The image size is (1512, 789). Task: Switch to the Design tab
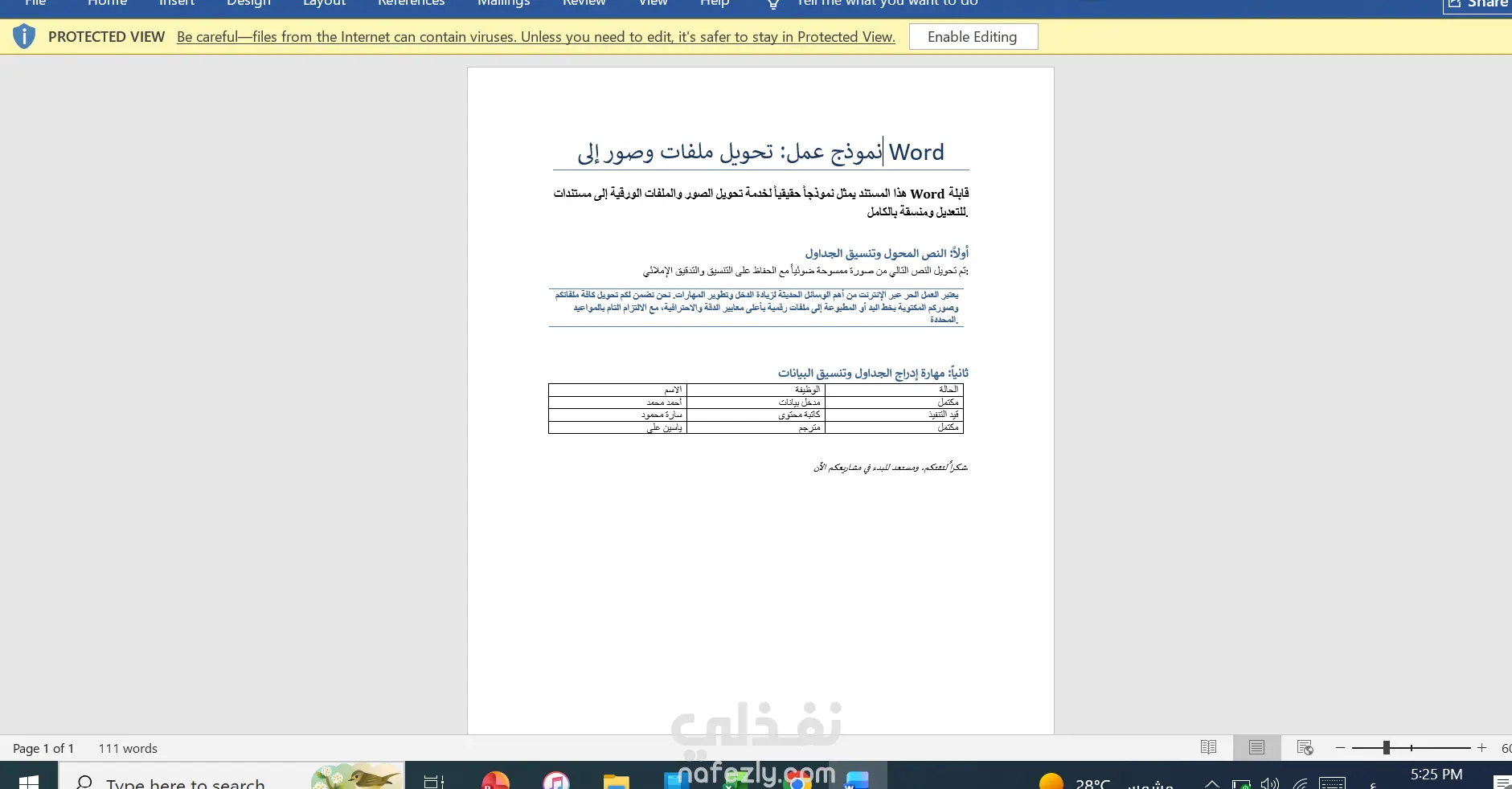pos(248,4)
